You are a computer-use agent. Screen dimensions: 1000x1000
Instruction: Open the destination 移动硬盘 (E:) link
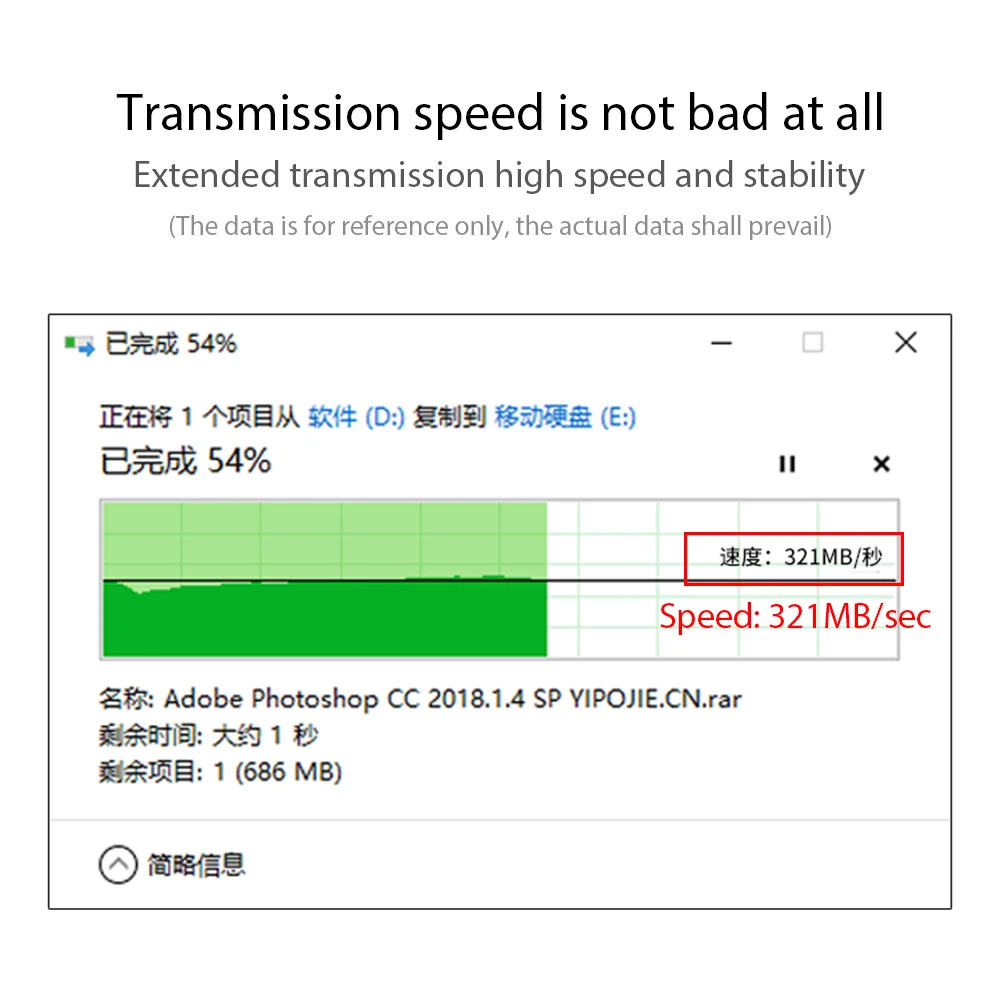point(565,417)
